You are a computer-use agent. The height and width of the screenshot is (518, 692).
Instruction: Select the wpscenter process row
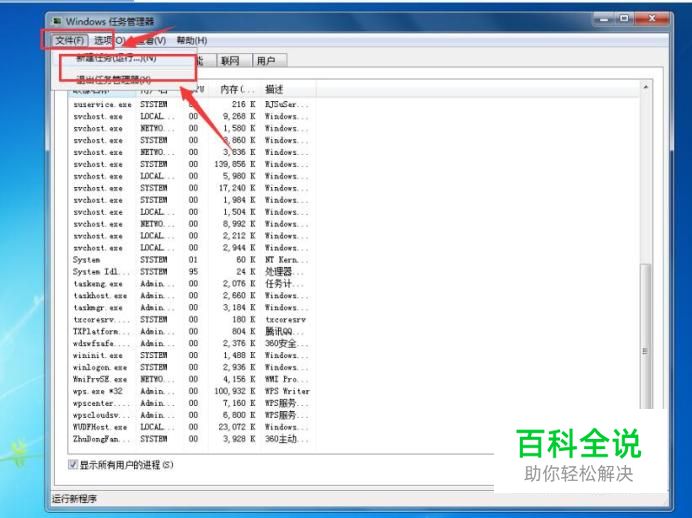coord(191,403)
